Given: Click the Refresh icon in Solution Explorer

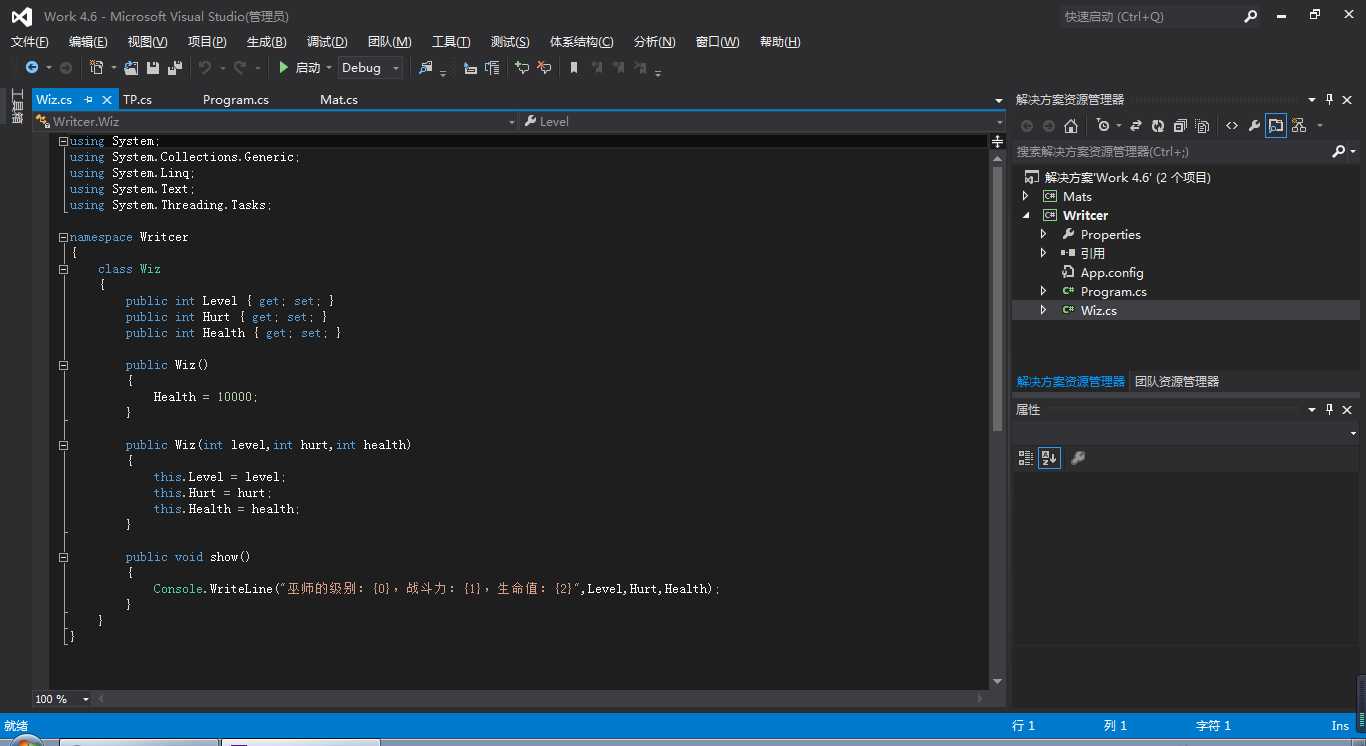Looking at the screenshot, I should [x=1158, y=126].
